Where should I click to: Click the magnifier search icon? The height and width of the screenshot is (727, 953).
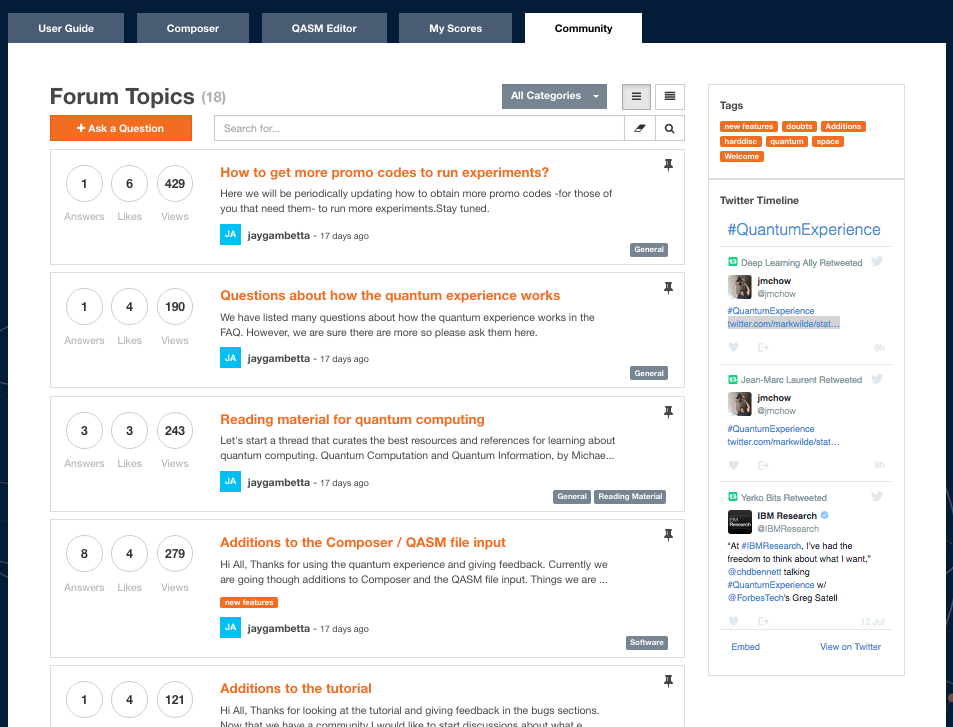click(669, 128)
